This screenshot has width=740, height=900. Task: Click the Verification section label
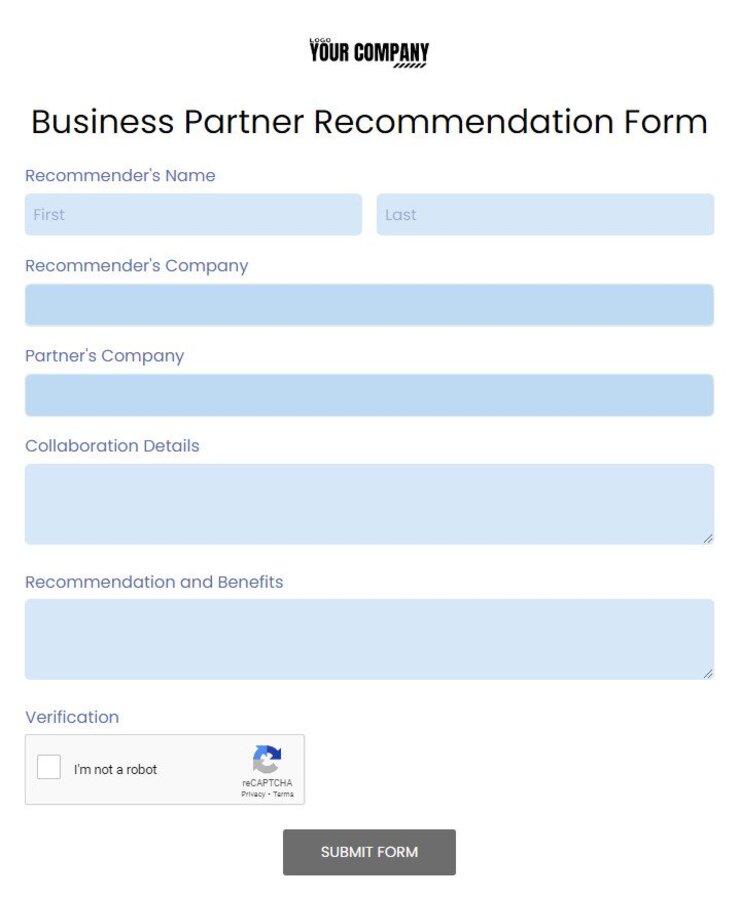(72, 717)
